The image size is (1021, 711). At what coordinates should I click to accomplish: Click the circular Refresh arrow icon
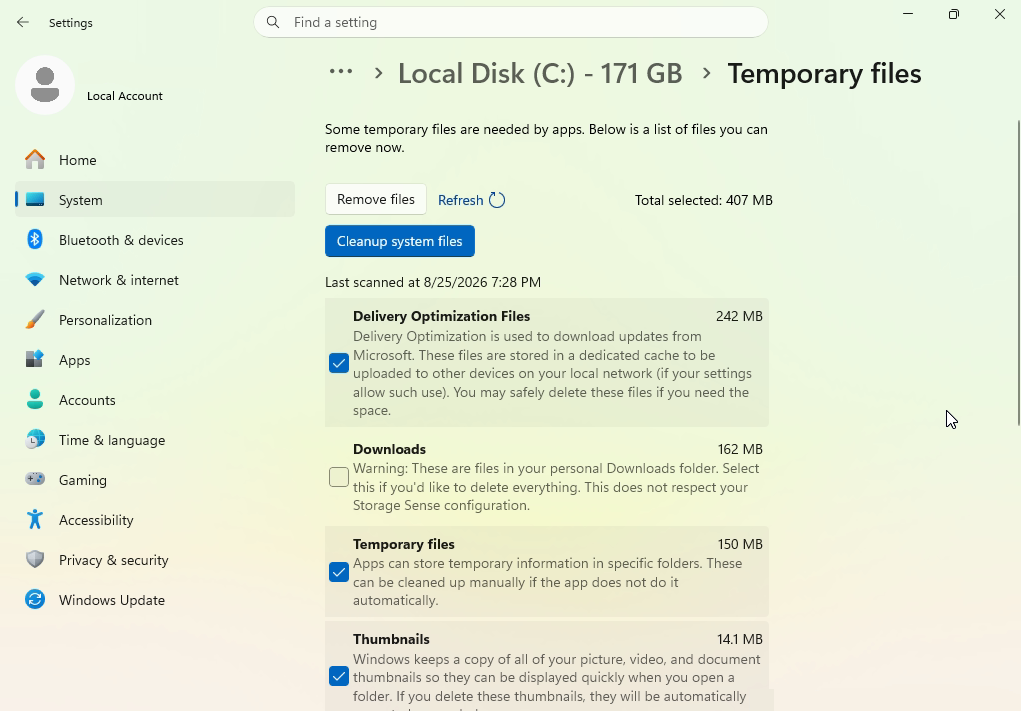coord(497,200)
